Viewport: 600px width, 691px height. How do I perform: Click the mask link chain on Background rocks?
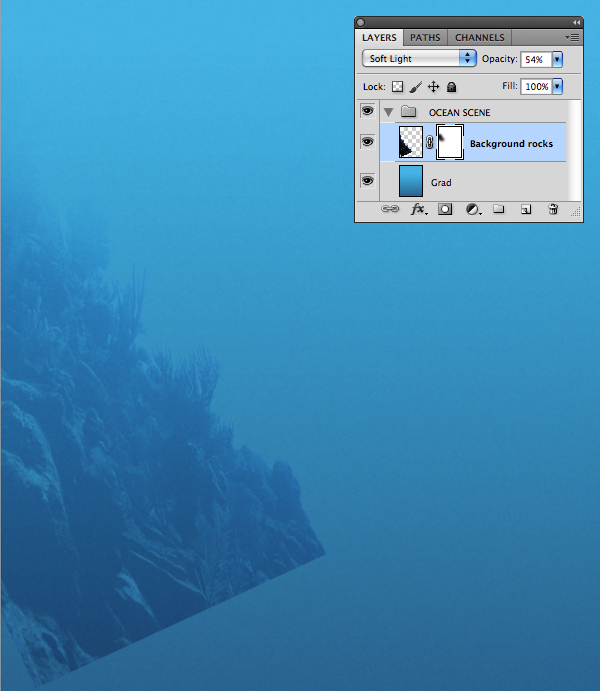pyautogui.click(x=430, y=142)
